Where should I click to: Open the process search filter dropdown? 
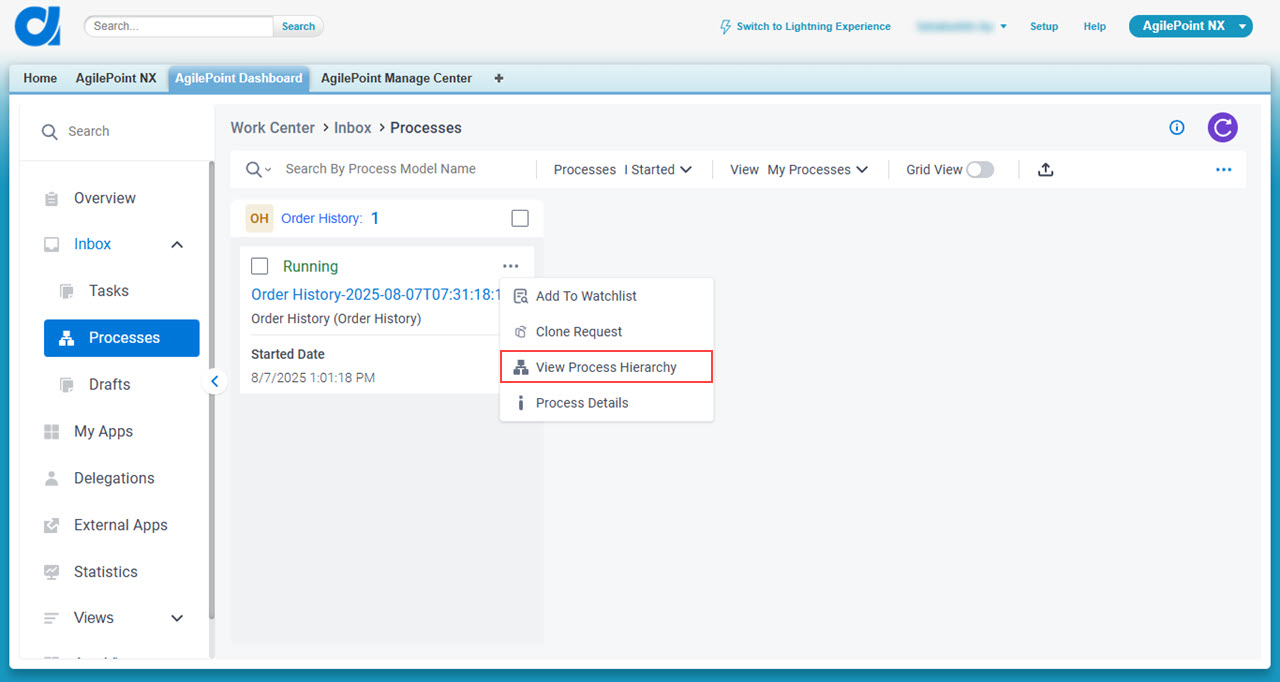pos(259,170)
